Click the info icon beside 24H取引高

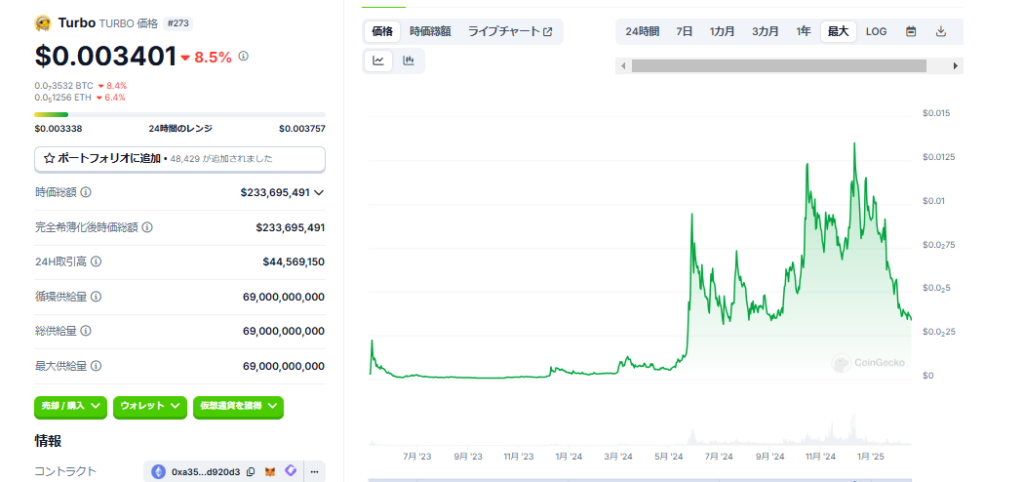(x=96, y=262)
